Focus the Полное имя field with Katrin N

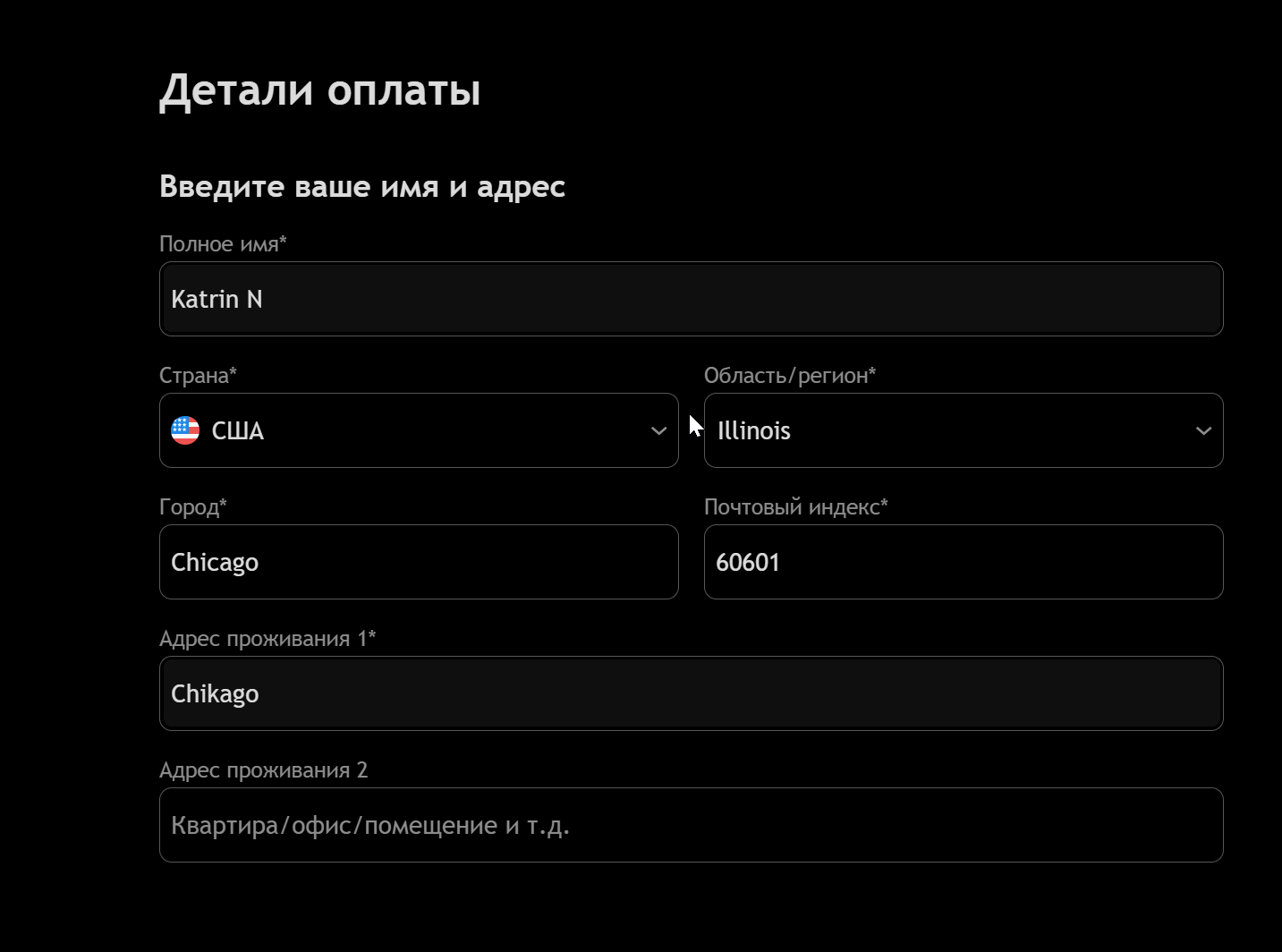[x=692, y=299]
